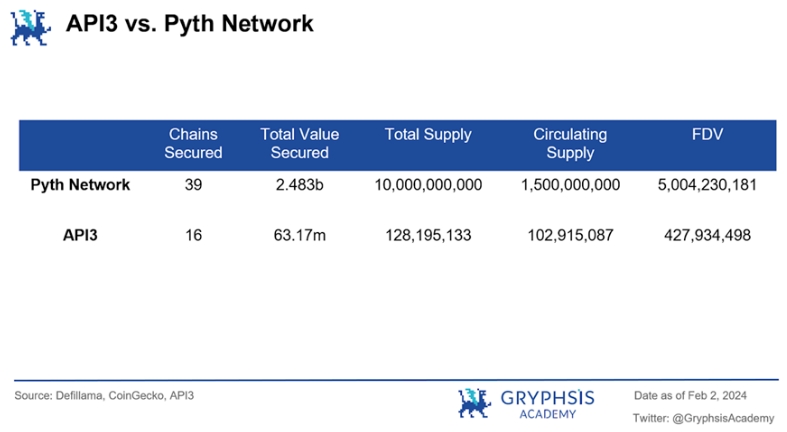
Task: Select the 'API3 vs. Pyth Network' title
Action: pos(190,24)
